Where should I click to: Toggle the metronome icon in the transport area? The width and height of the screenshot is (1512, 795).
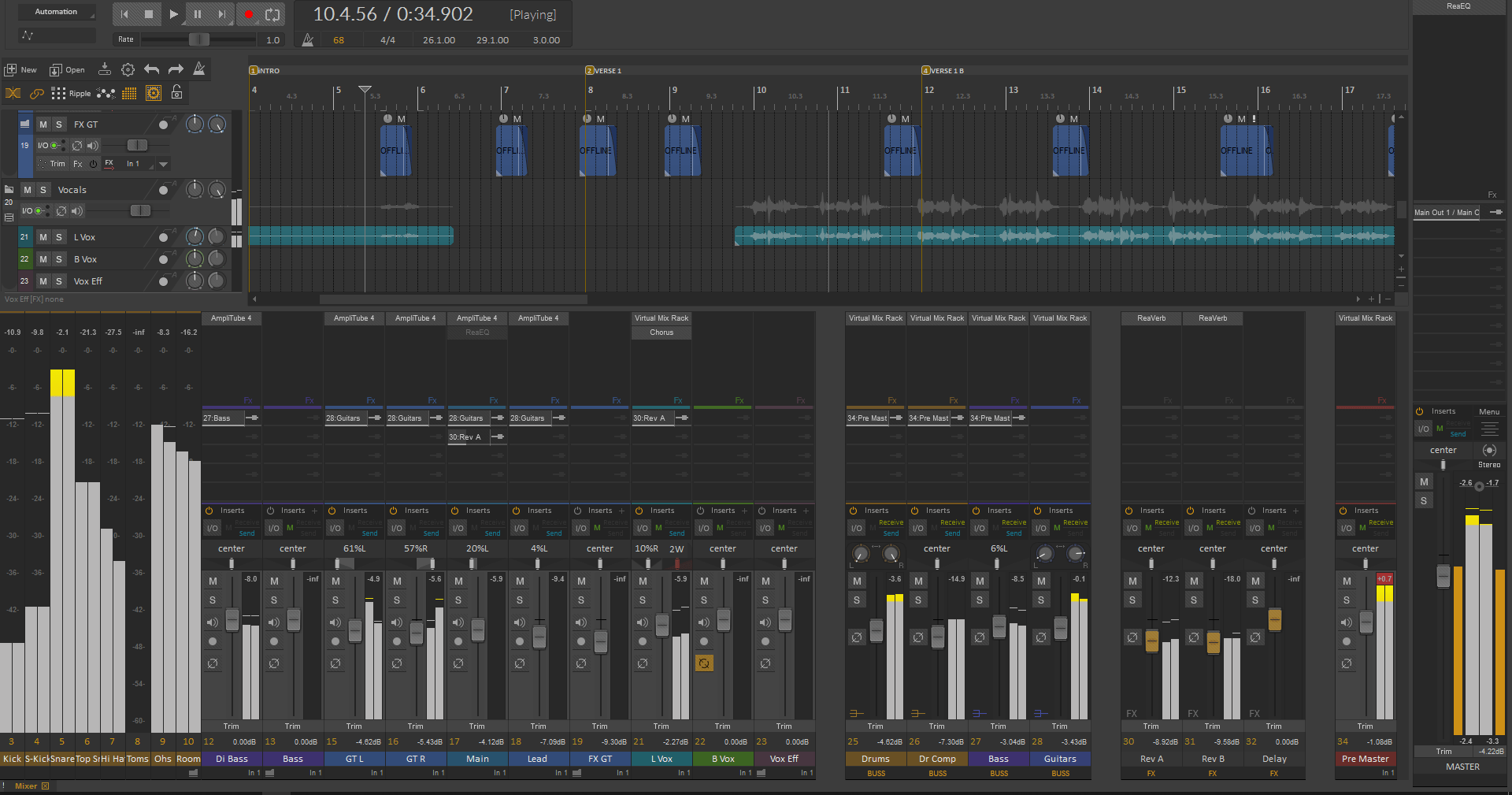tap(307, 39)
